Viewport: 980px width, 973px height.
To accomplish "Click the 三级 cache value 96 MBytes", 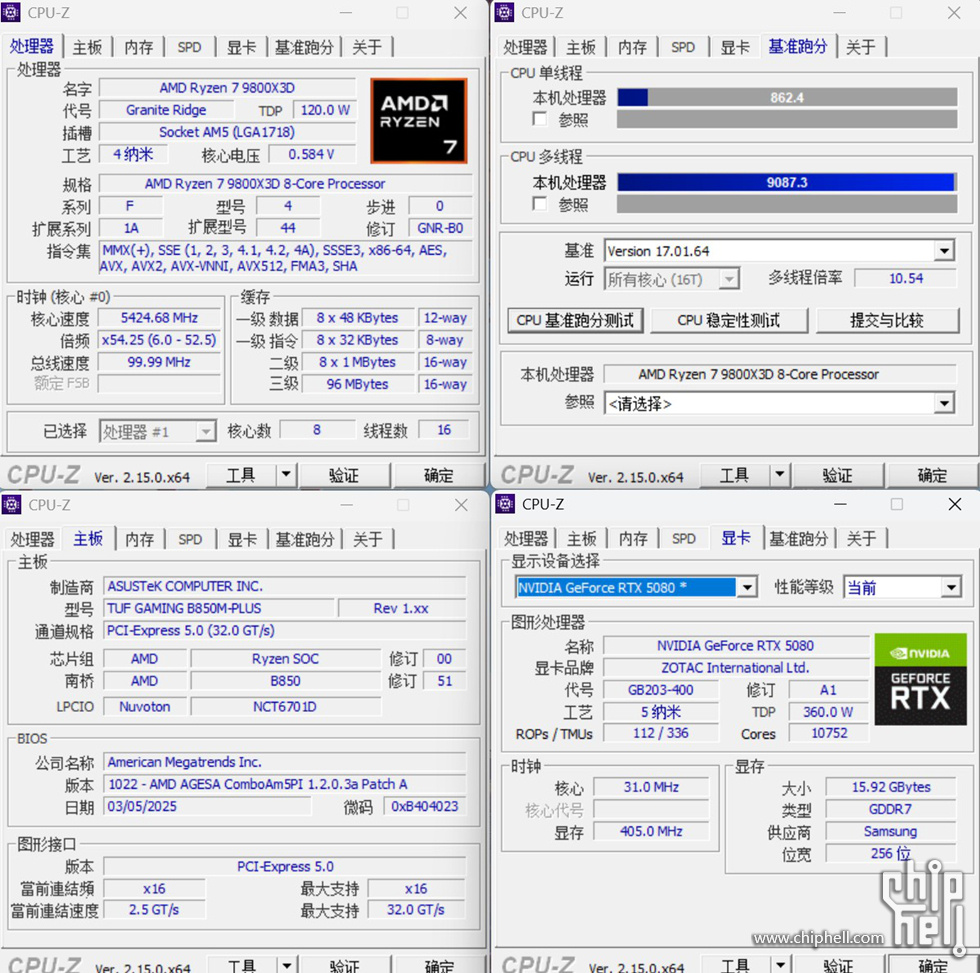I will (x=358, y=384).
